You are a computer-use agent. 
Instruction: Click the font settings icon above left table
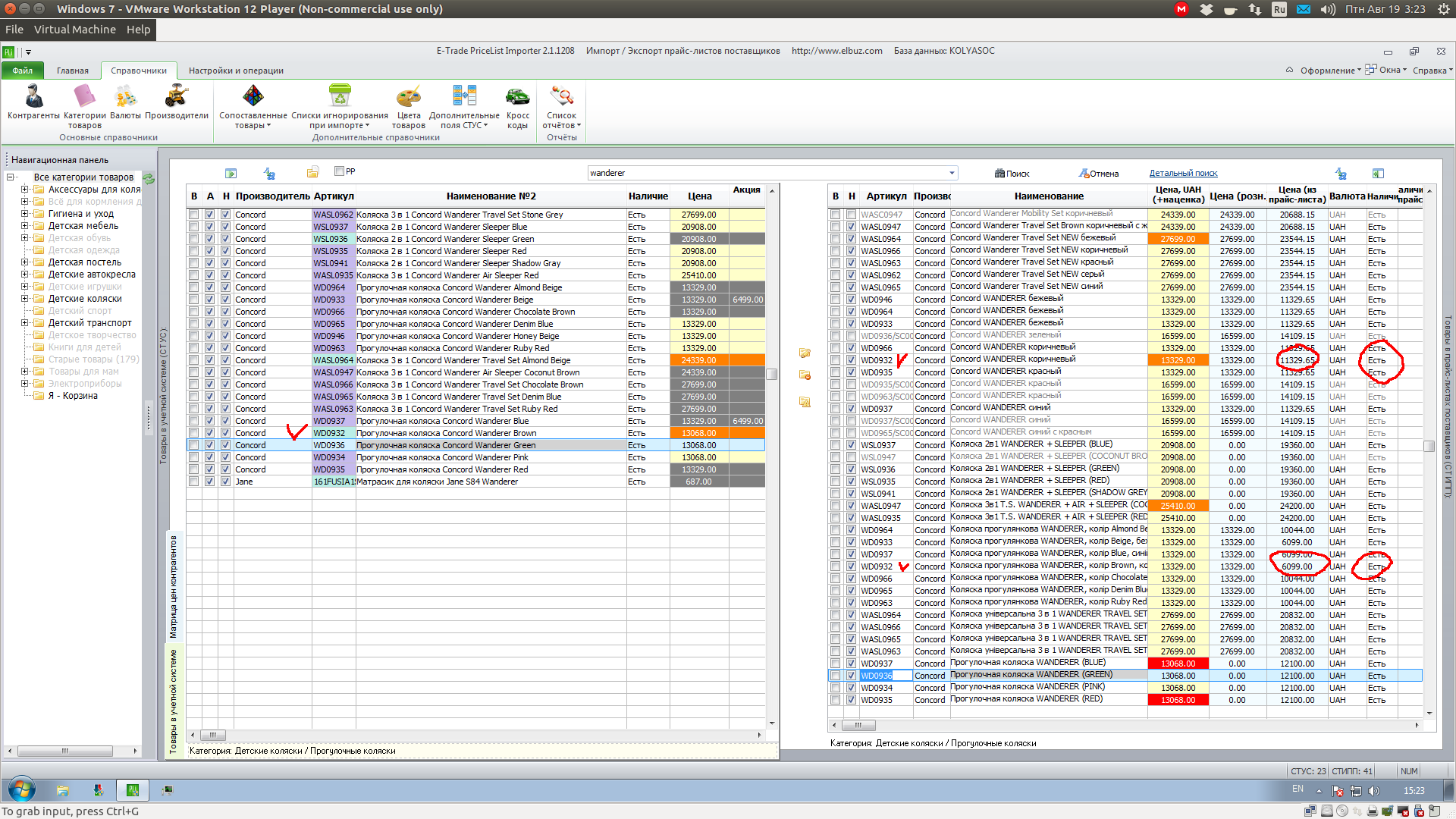coord(269,173)
